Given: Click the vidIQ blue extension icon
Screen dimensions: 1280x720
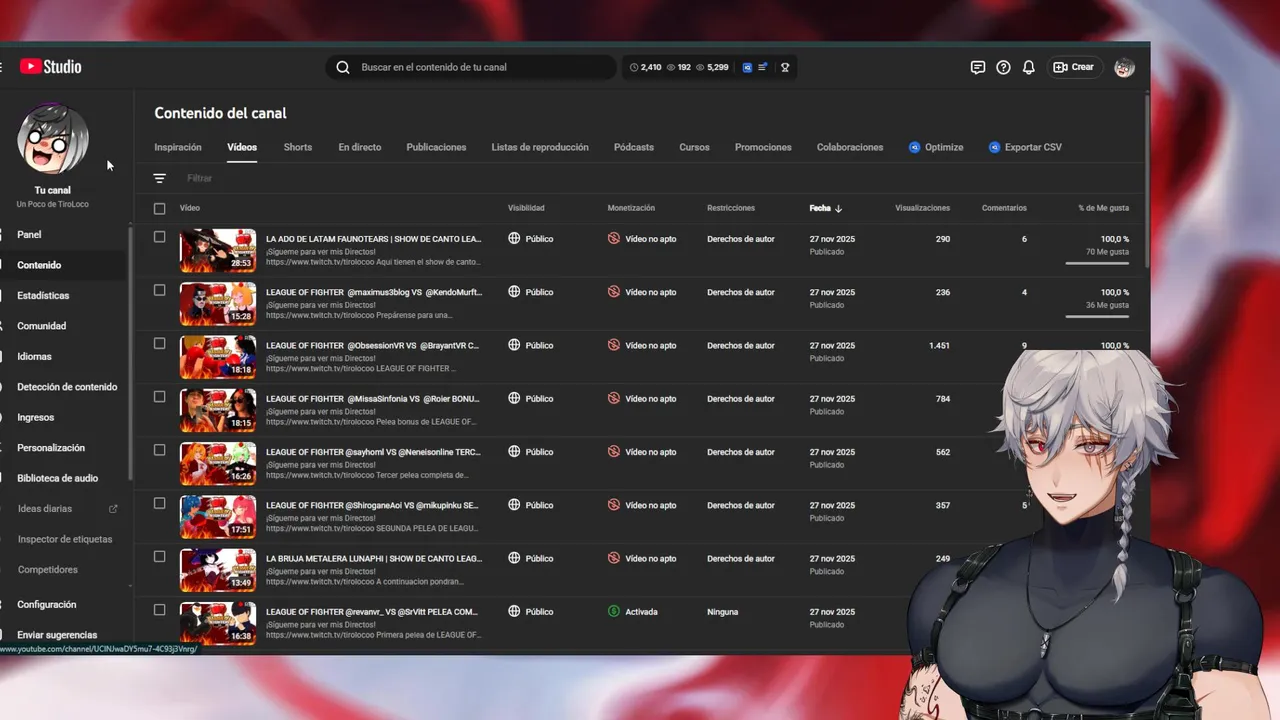Looking at the screenshot, I should pos(747,67).
